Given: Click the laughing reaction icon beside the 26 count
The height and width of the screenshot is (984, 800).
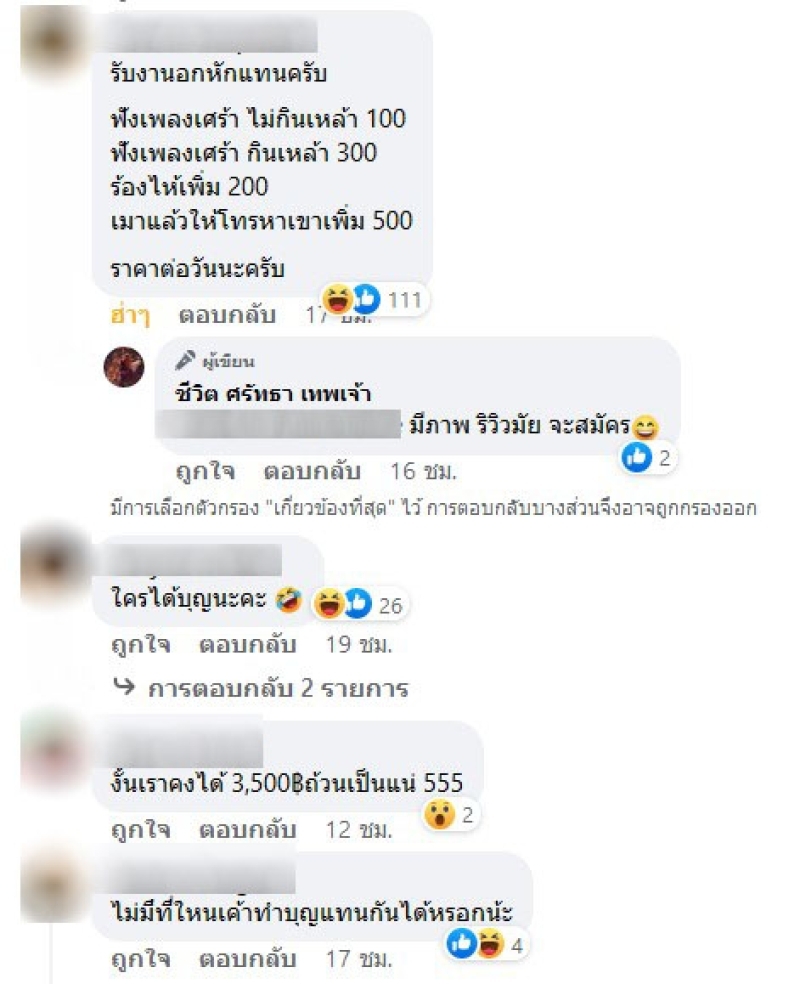Looking at the screenshot, I should [x=329, y=604].
